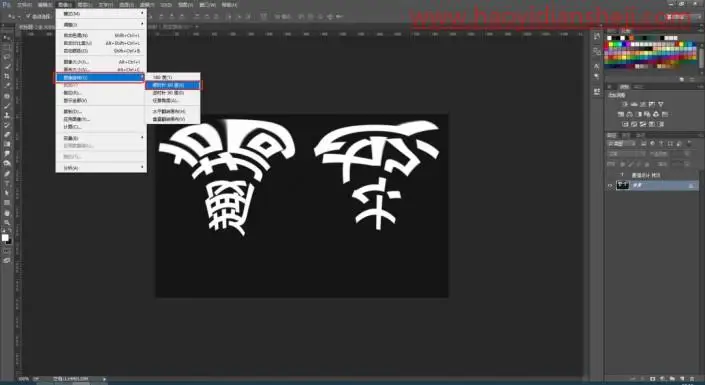Select the Crop tool
The image size is (705, 385).
click(x=7, y=76)
